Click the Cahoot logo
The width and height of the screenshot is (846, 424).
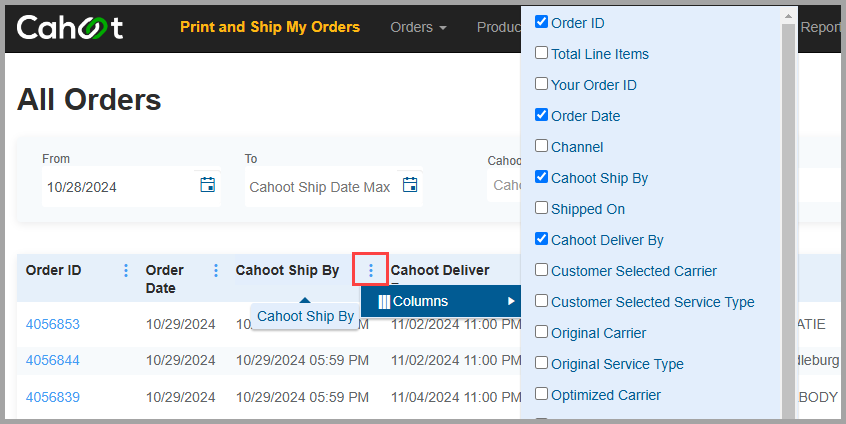pos(70,28)
